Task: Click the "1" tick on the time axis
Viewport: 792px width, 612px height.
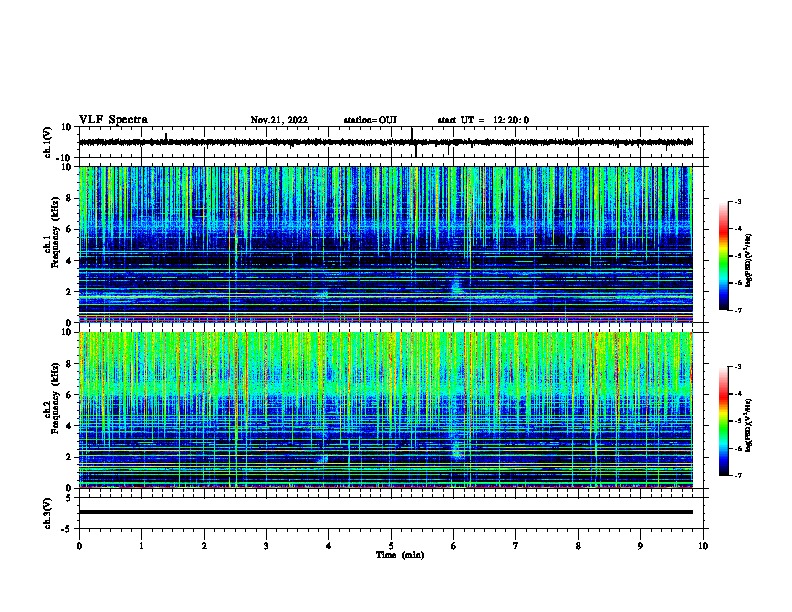Action: [x=141, y=546]
